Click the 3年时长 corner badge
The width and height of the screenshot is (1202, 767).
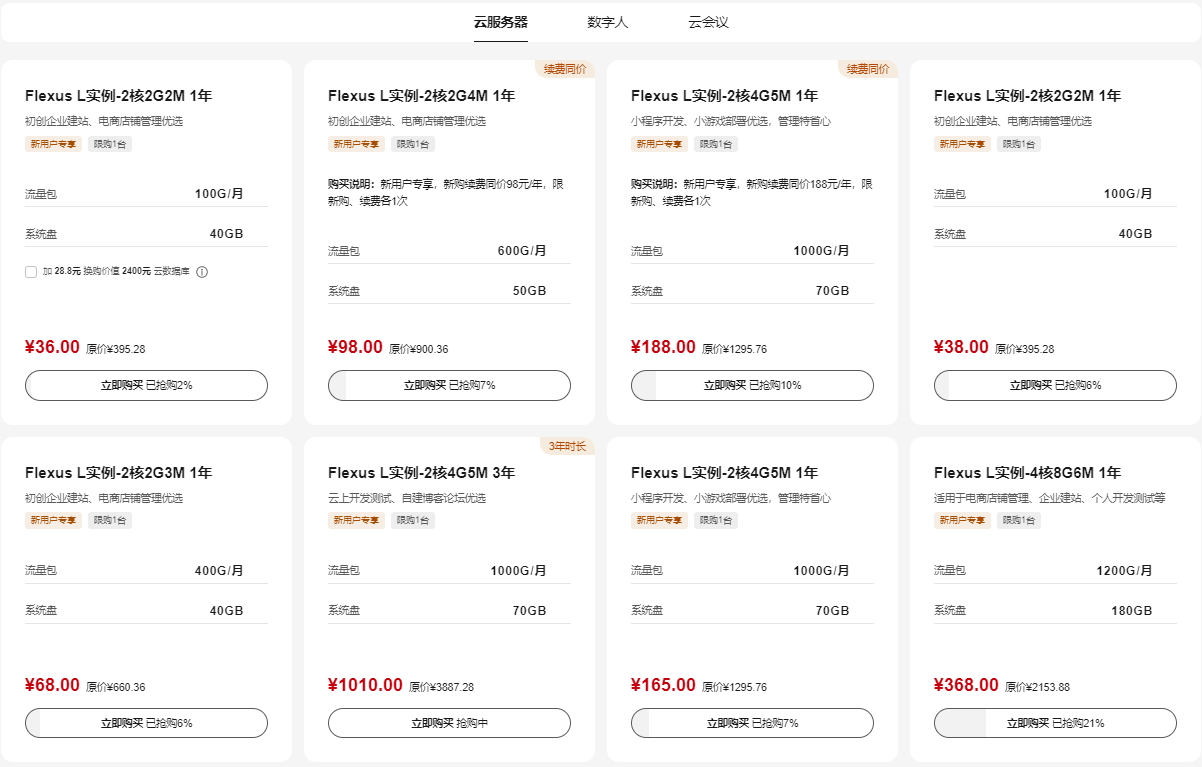pyautogui.click(x=567, y=446)
